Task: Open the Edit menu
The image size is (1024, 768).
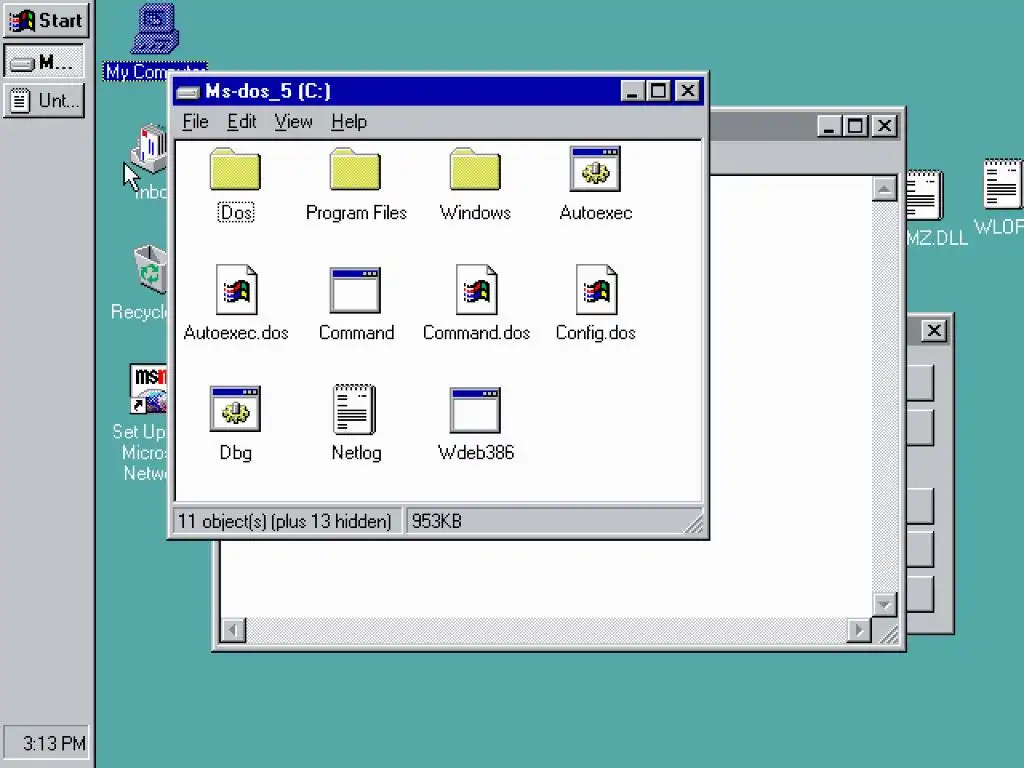Action: coord(242,121)
